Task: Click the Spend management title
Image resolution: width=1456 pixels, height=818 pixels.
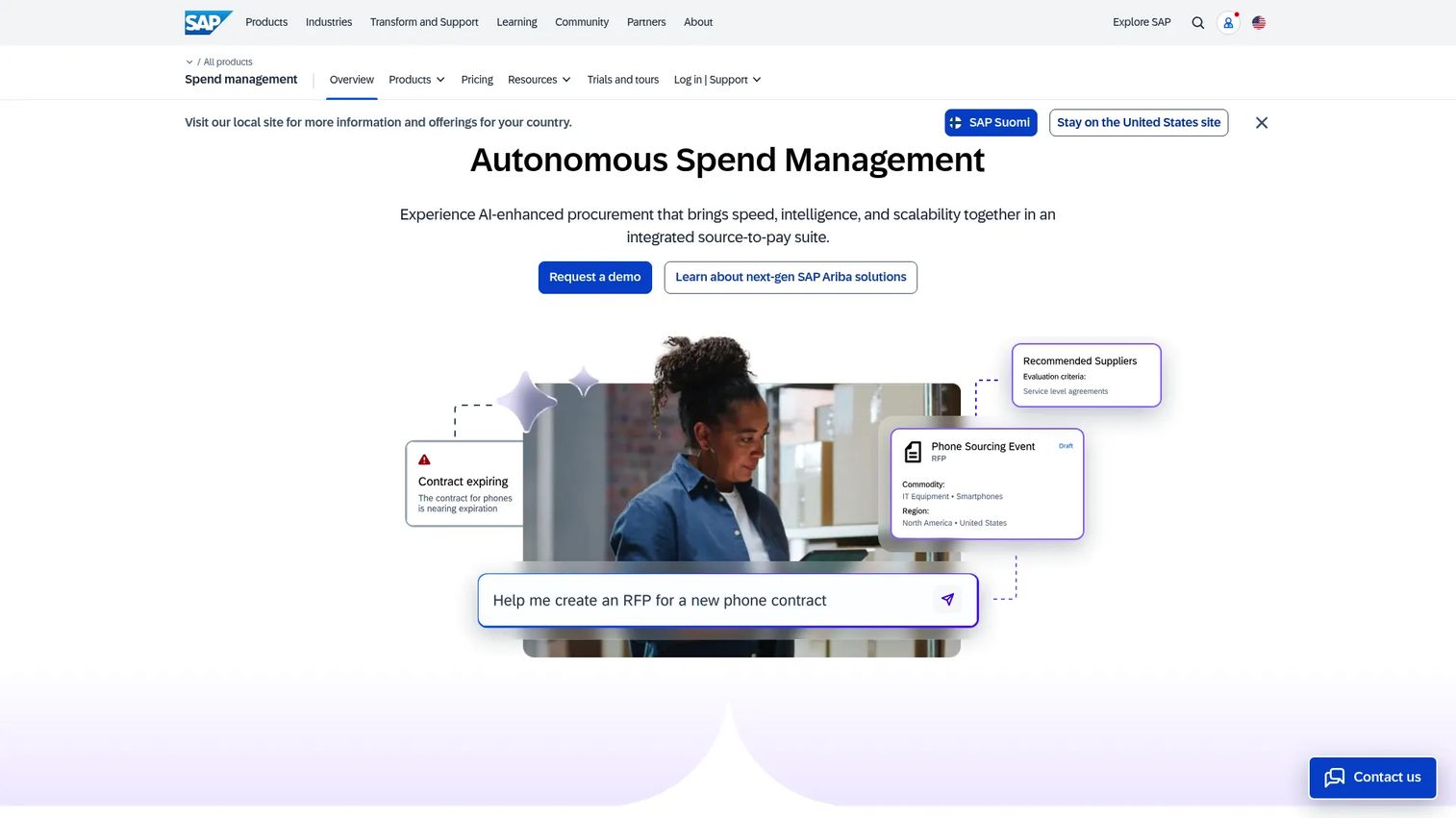Action: pyautogui.click(x=241, y=80)
